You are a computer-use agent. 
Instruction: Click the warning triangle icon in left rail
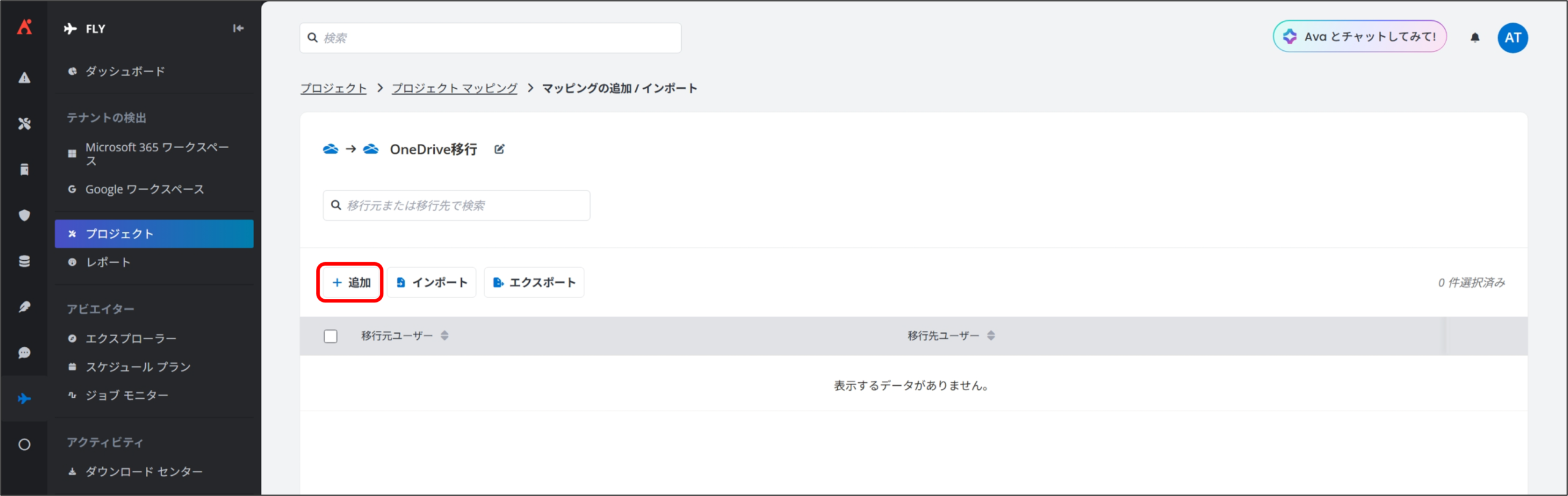coord(24,78)
